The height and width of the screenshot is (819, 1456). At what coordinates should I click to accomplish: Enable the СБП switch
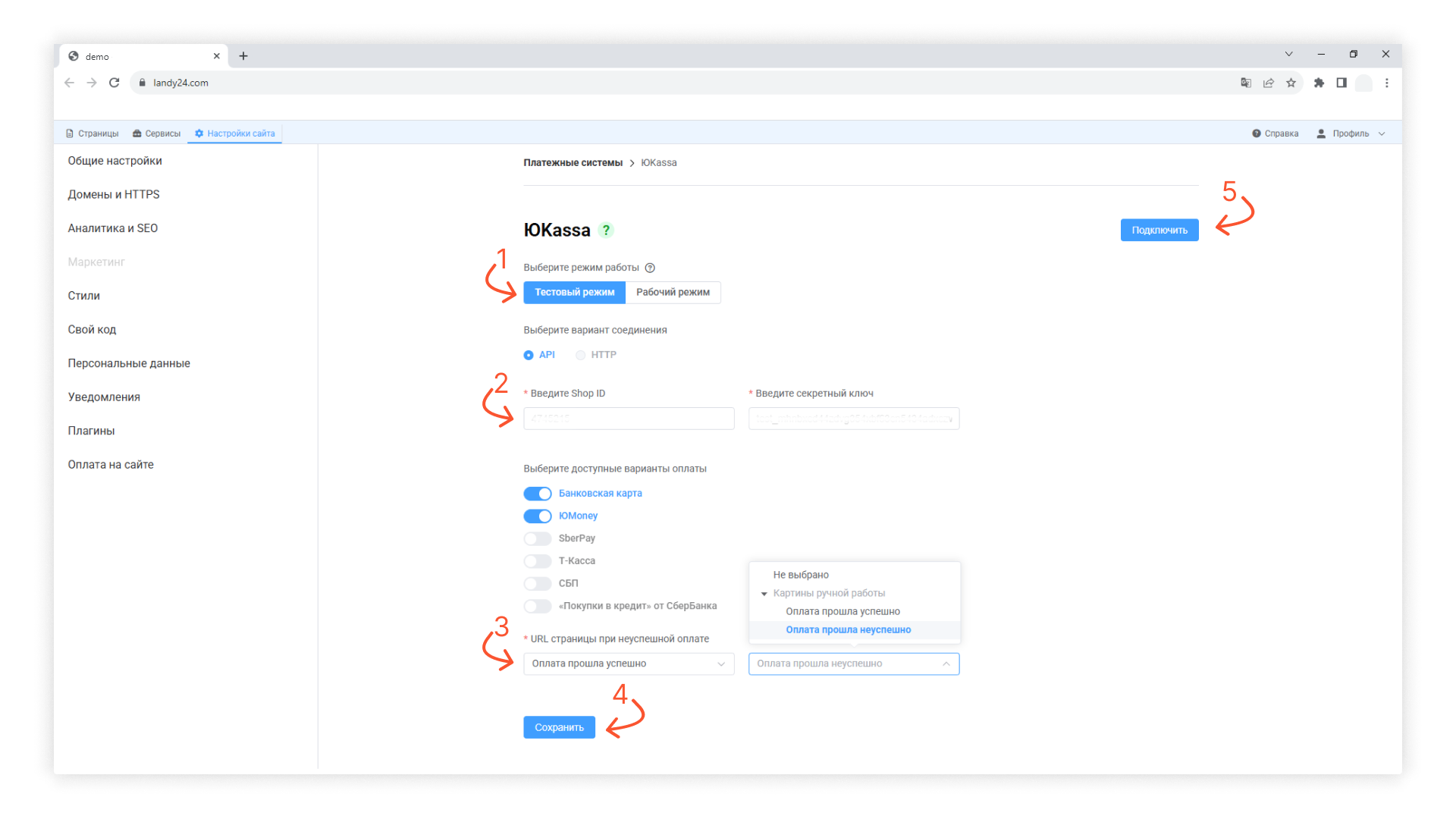pos(538,584)
